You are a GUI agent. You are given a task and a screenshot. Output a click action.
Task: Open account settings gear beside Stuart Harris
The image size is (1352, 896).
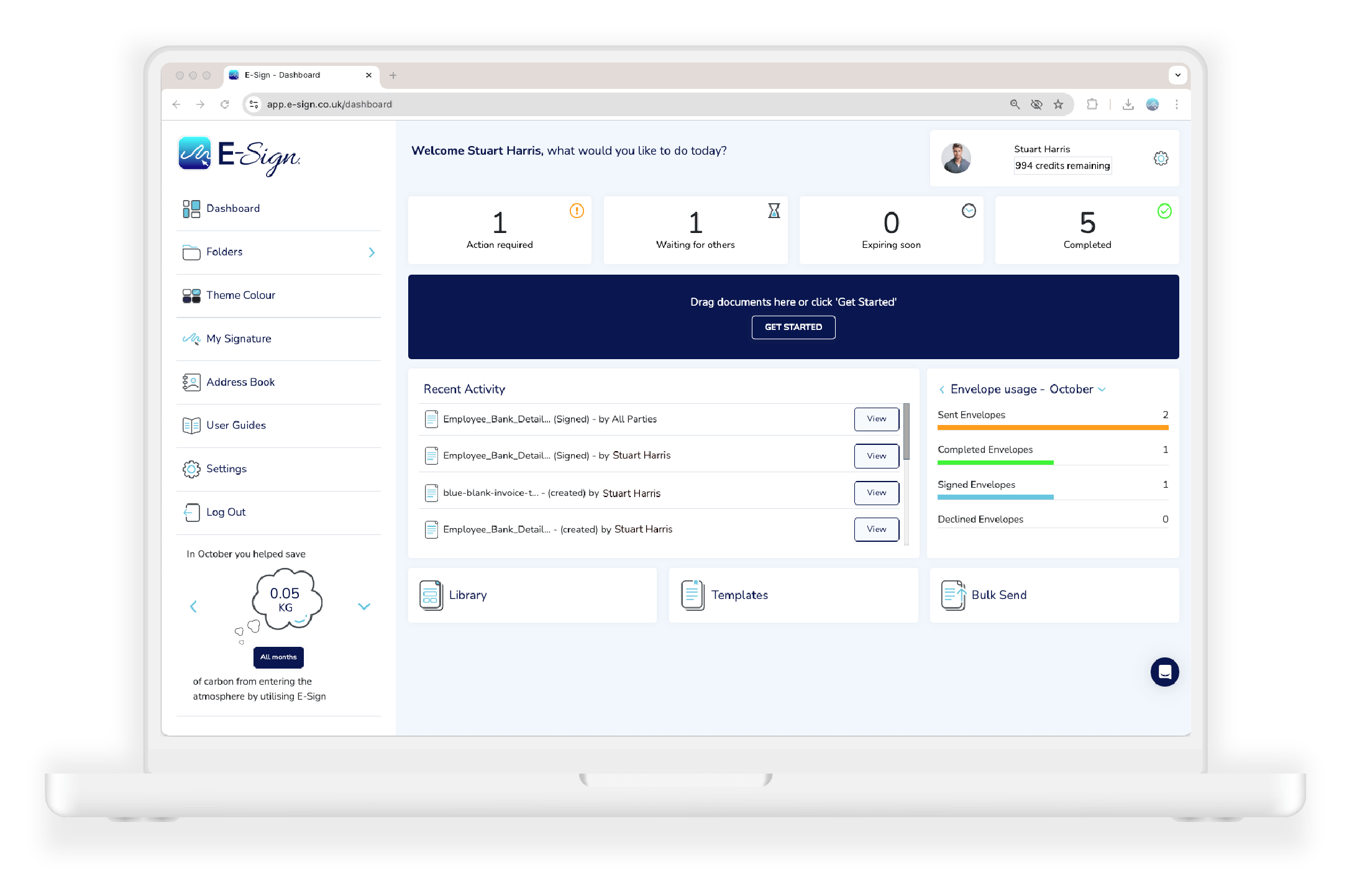[1161, 158]
